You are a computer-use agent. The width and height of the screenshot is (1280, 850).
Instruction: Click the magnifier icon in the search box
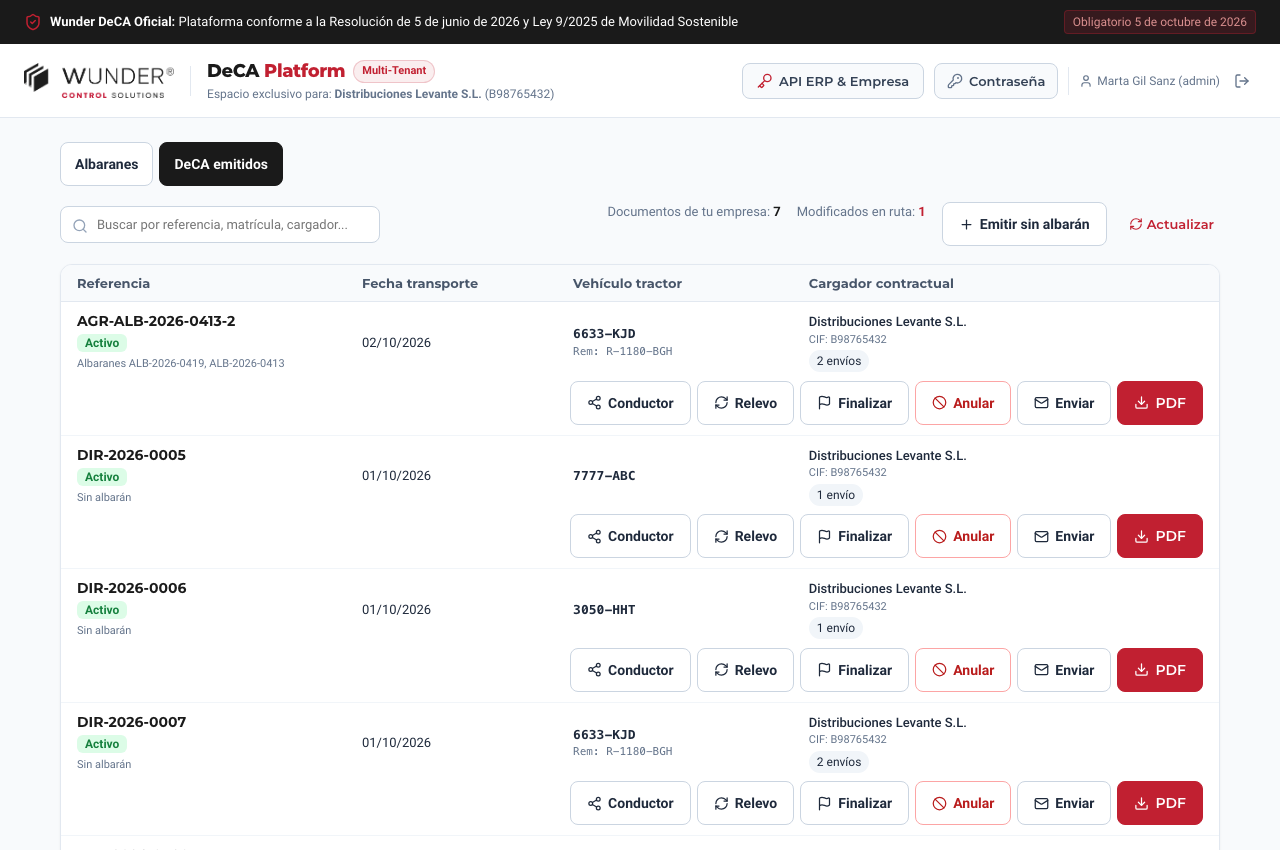click(80, 226)
